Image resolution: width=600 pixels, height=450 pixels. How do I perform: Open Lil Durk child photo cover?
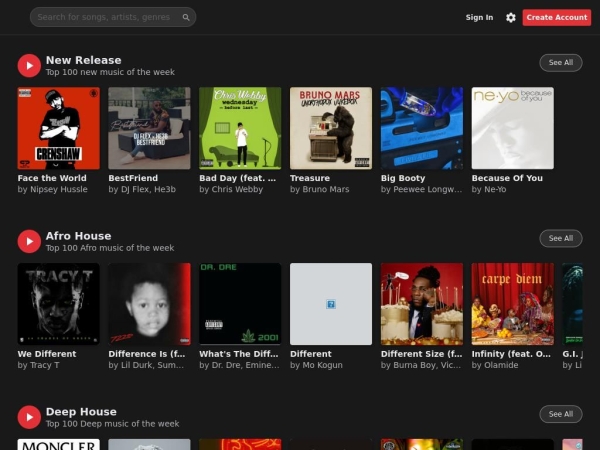149,304
